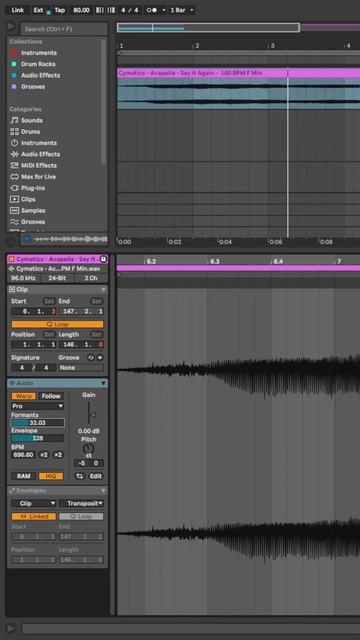This screenshot has height=640, width=360.
Task: Click the phase nudge down icon
Action: pos(100,10)
